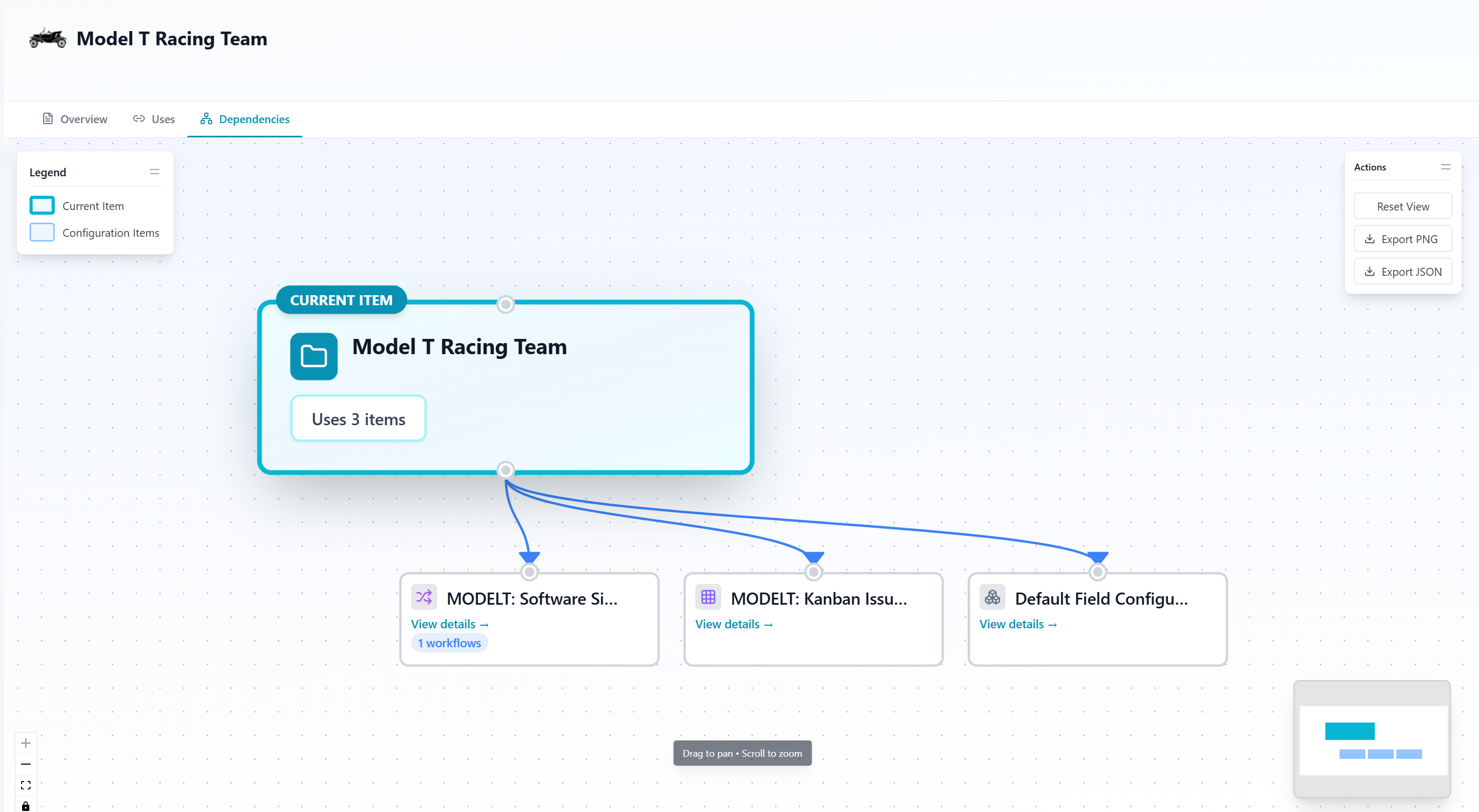
Task: Export the graph as PNG
Action: 1402,239
